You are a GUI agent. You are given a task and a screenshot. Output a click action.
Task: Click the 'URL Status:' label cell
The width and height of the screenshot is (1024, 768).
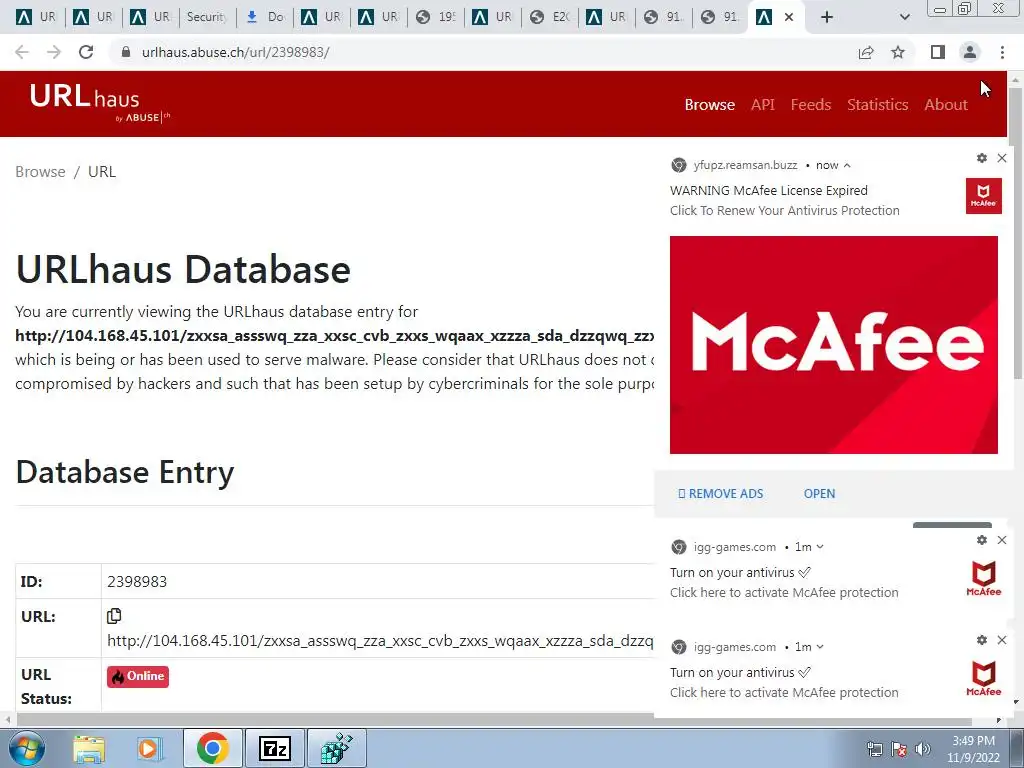(58, 686)
